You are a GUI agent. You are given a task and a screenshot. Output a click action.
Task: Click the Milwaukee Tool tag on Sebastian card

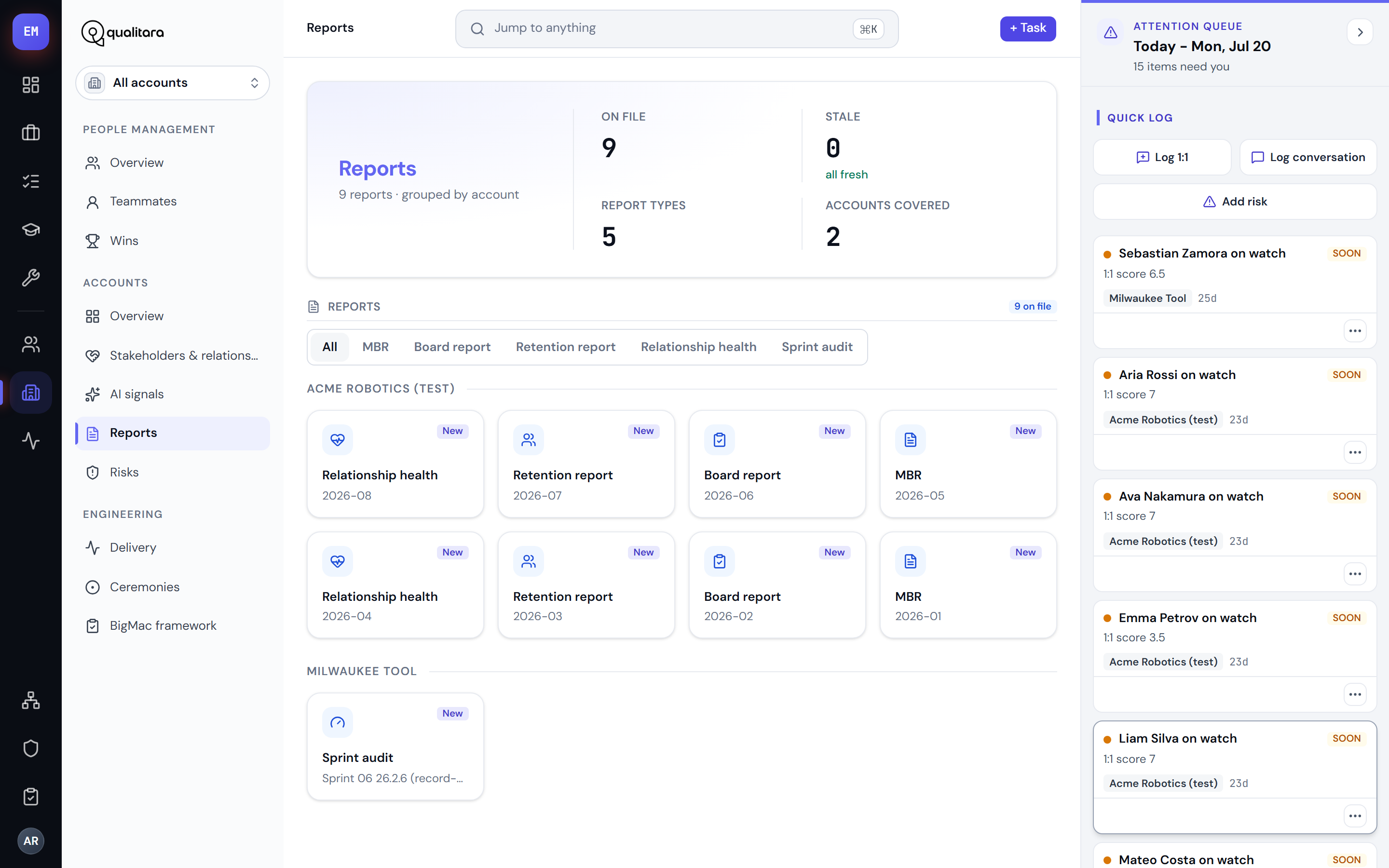[1147, 298]
